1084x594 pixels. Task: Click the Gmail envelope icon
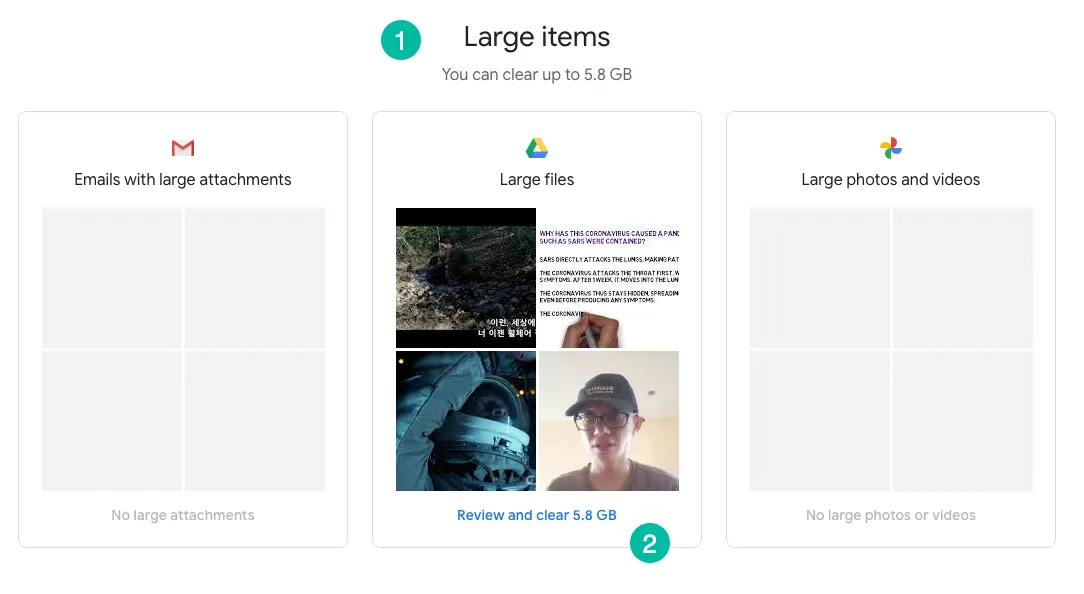coord(183,148)
